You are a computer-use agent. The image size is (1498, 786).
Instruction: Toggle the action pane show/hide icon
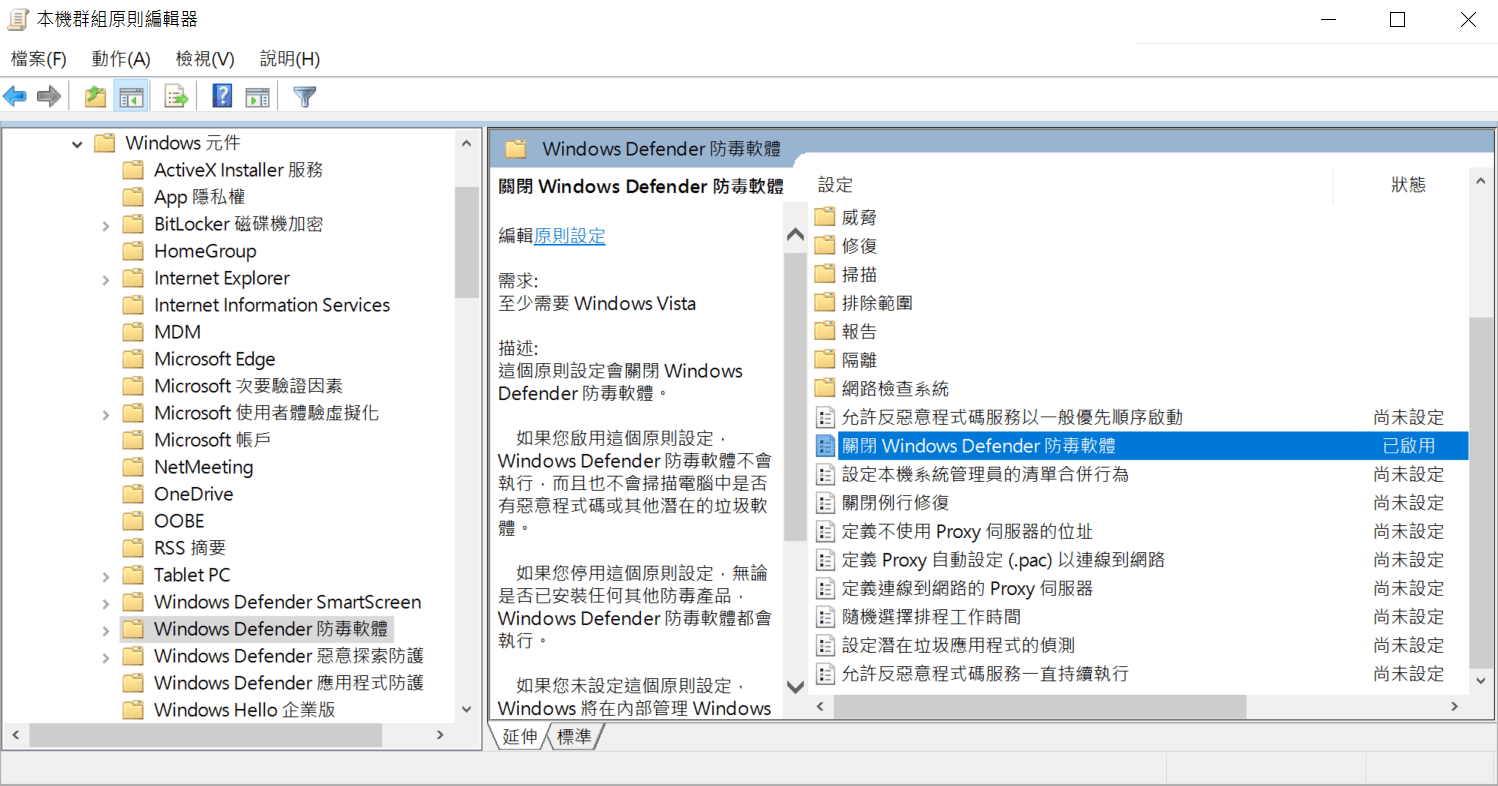coord(258,97)
